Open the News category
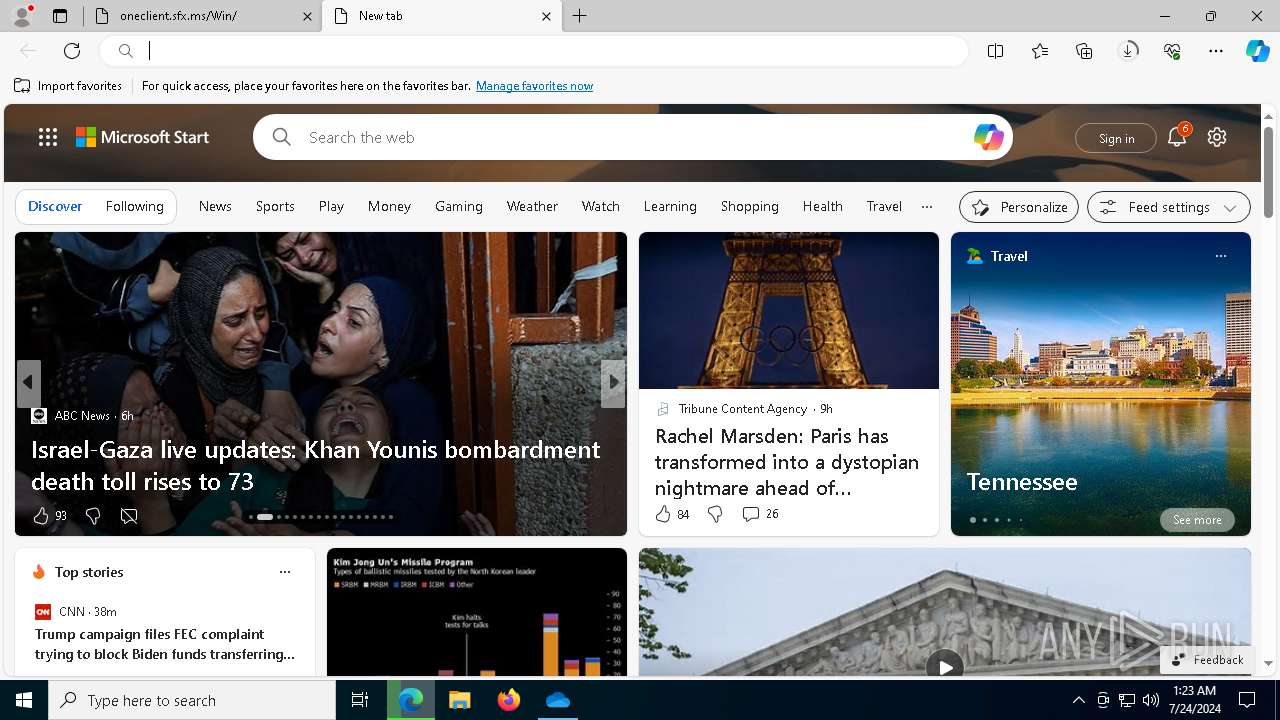This screenshot has height=720, width=1280. click(215, 206)
